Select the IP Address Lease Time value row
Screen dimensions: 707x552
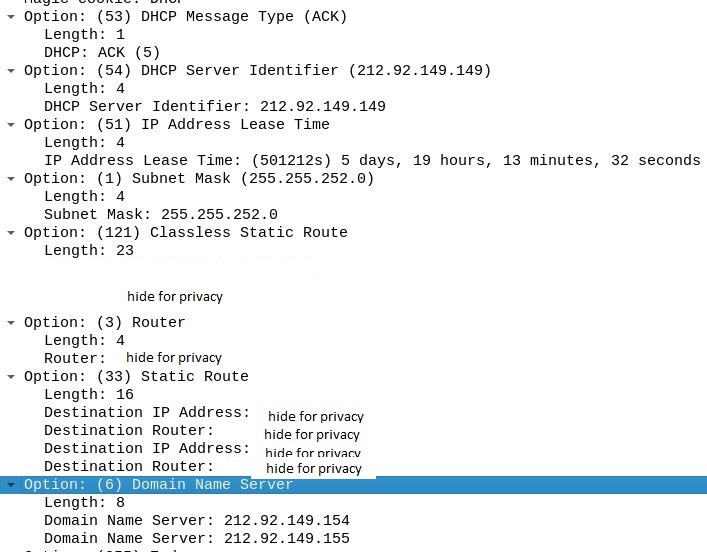pos(371,160)
